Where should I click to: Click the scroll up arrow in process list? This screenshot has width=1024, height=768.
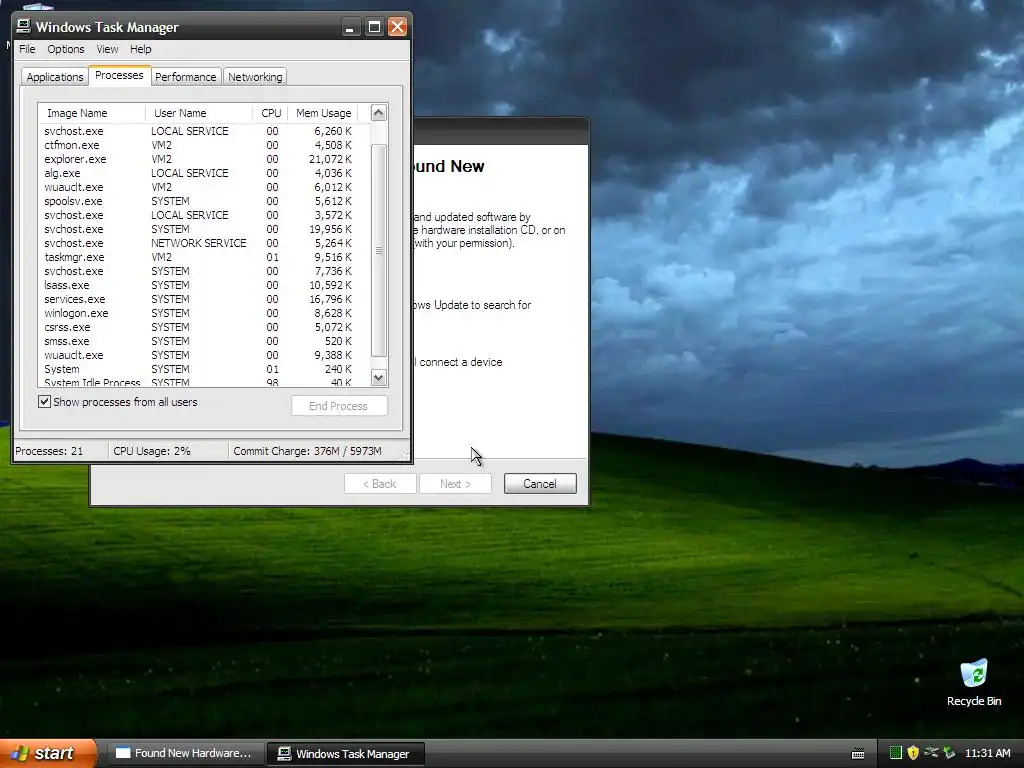tap(379, 113)
